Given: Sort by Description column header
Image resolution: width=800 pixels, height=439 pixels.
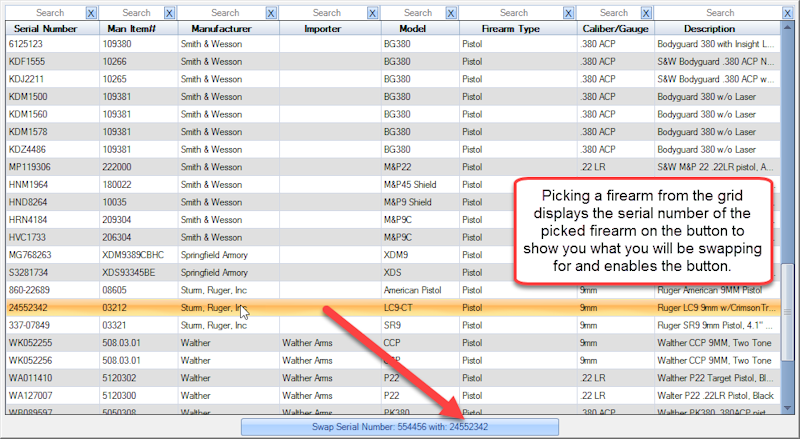Looking at the screenshot, I should pos(717,29).
